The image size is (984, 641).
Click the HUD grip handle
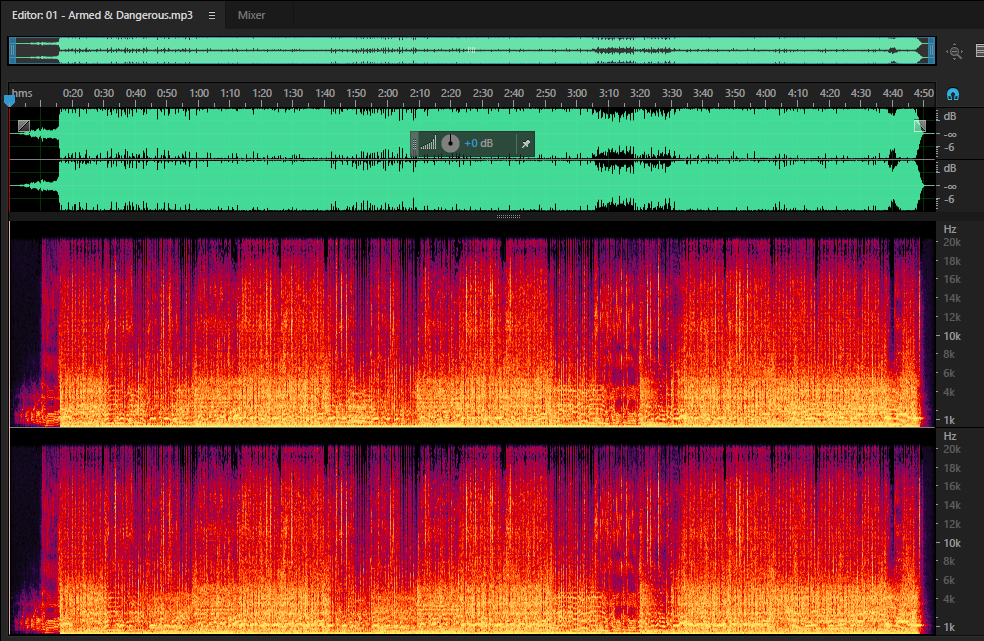(x=414, y=144)
